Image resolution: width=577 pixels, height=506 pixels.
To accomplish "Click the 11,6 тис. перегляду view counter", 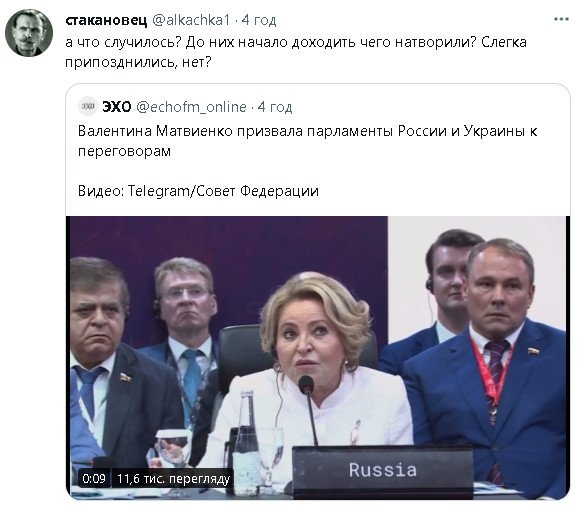I will pos(173,478).
